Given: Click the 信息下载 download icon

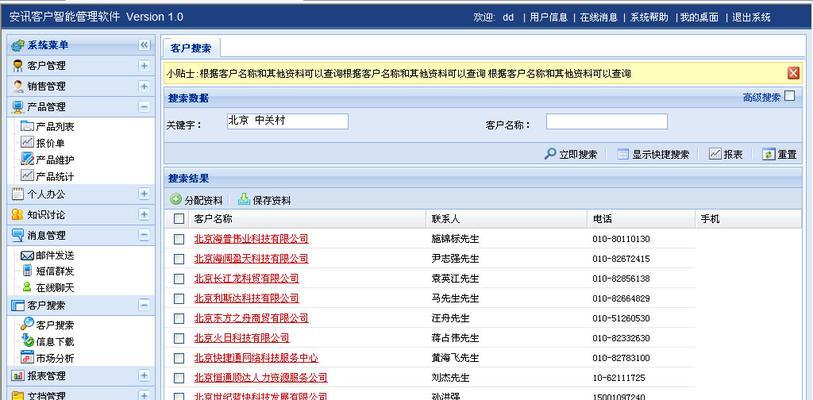Looking at the screenshot, I should (27, 340).
